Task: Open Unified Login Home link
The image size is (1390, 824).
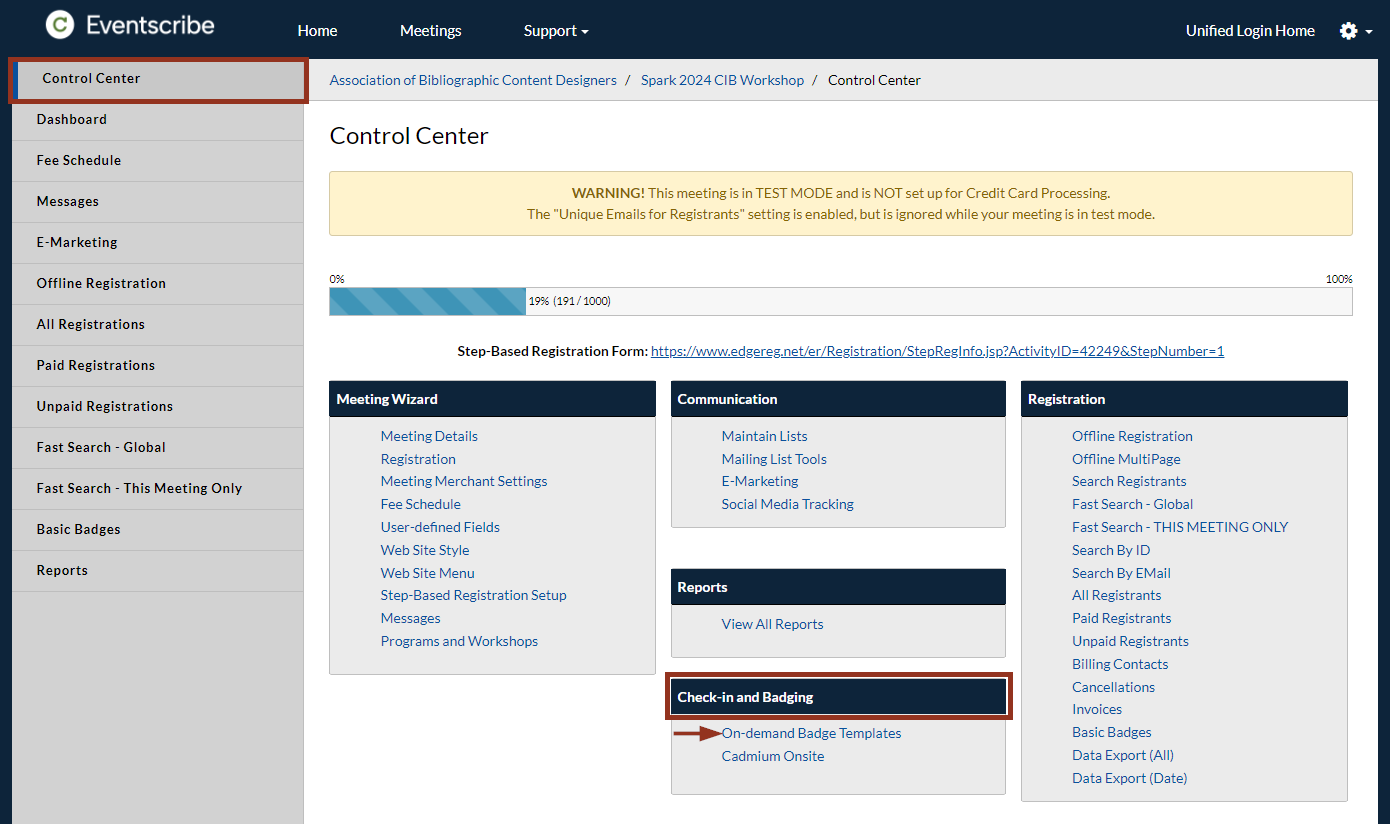Action: (x=1250, y=31)
